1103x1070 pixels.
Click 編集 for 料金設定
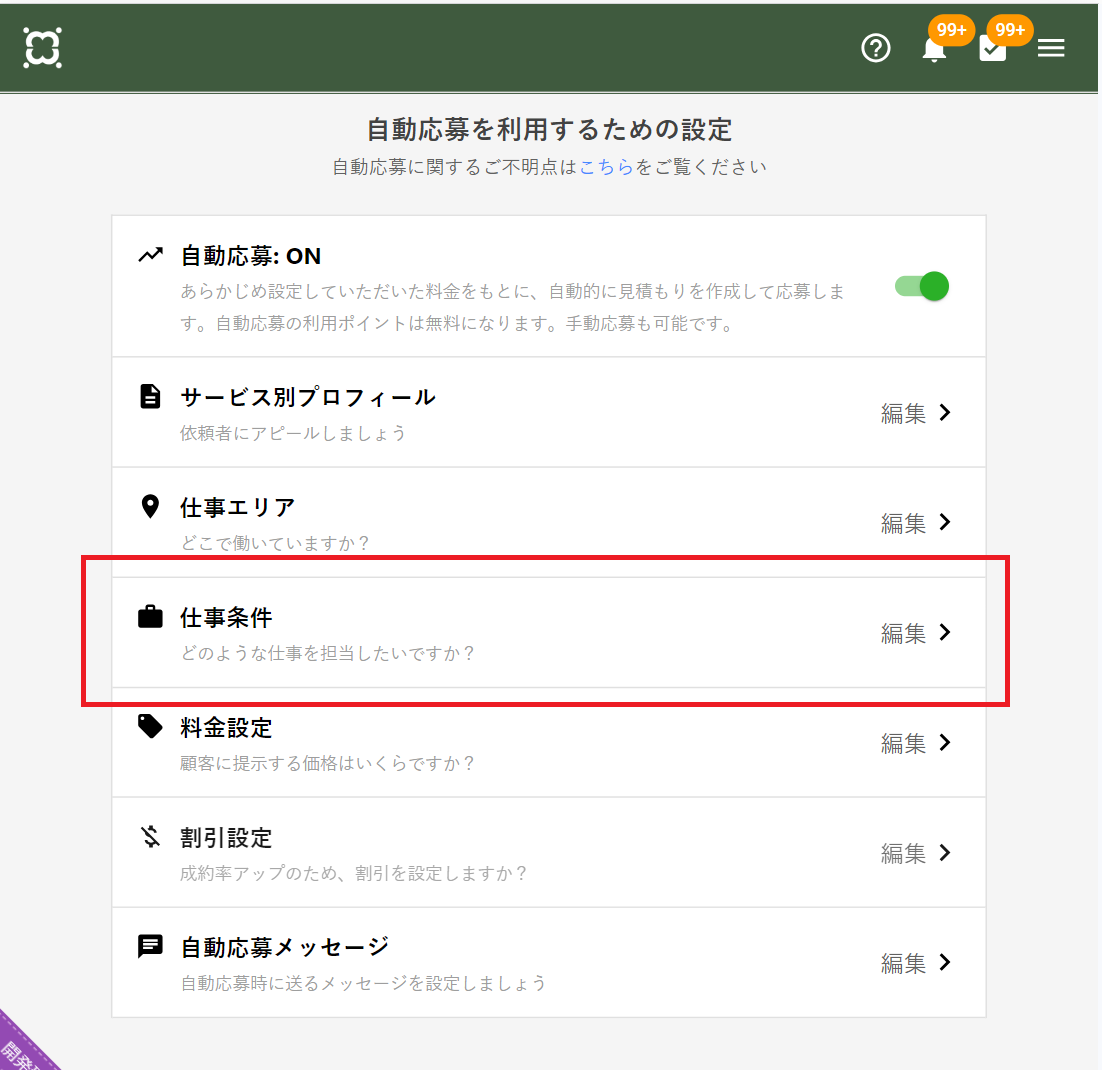pyautogui.click(x=903, y=743)
